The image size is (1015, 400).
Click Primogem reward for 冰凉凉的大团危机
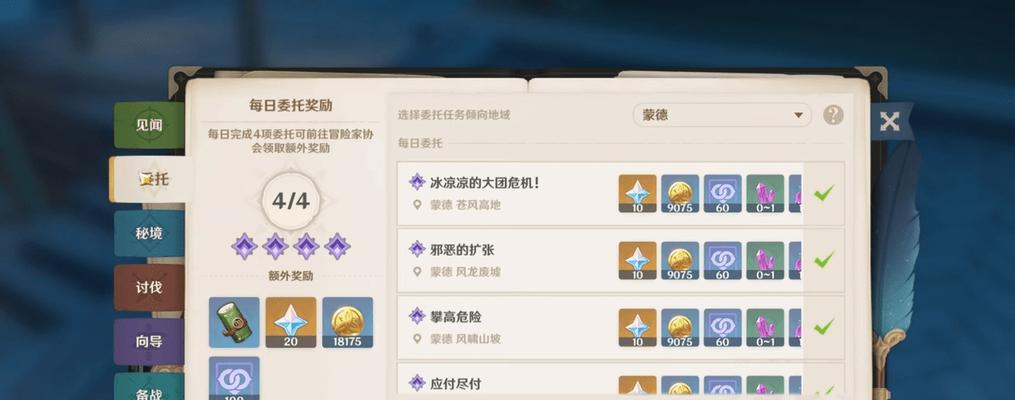(638, 194)
